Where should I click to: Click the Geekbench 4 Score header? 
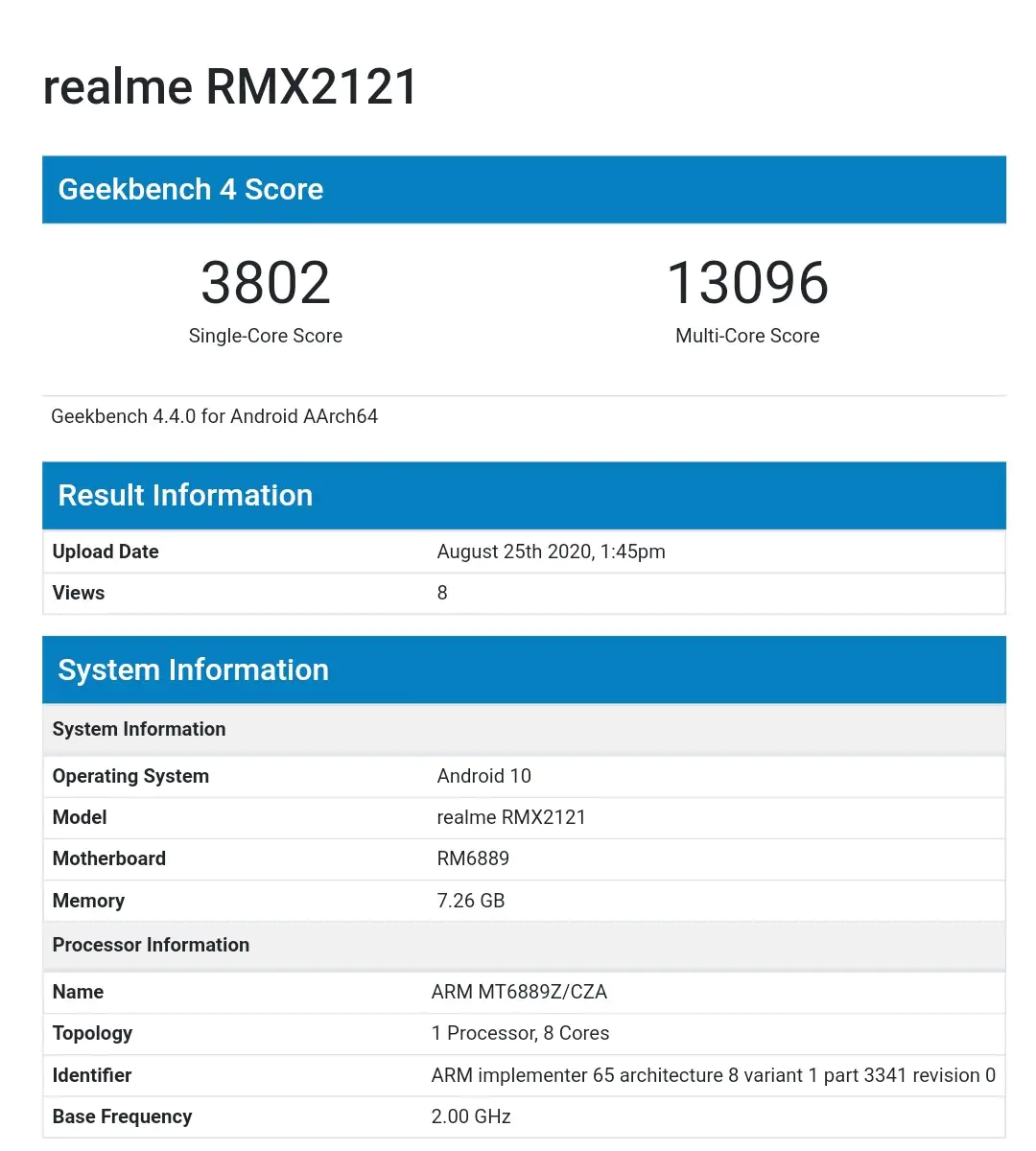pos(524,190)
